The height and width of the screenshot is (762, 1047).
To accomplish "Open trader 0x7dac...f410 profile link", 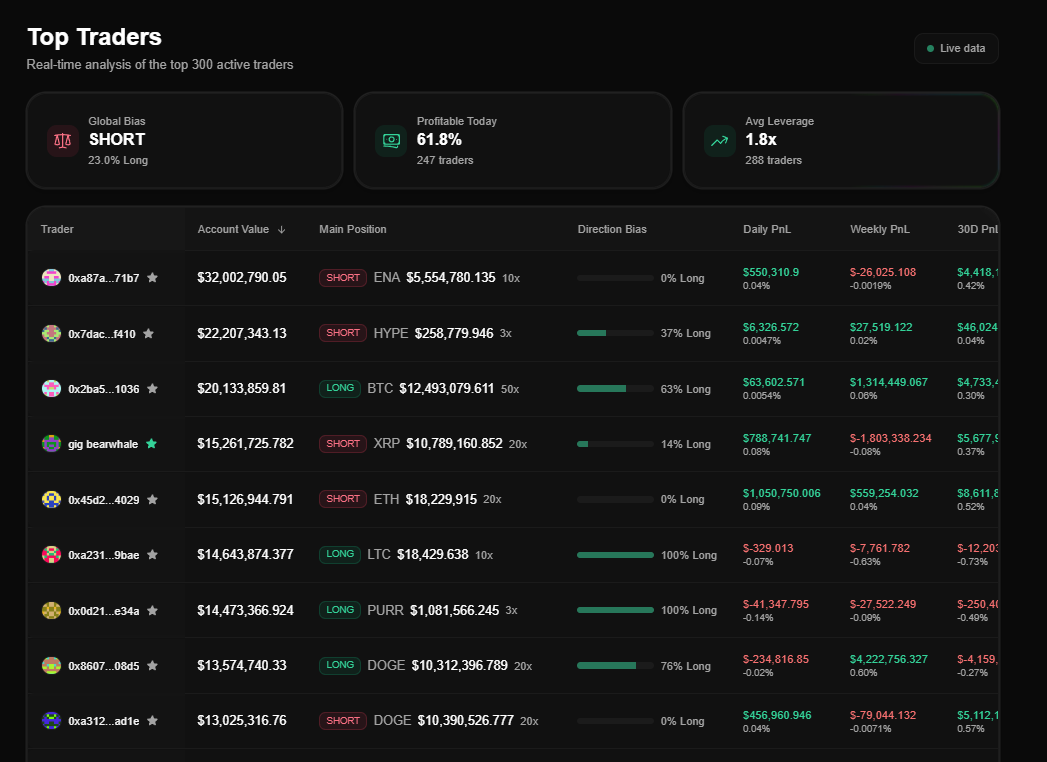I will tap(101, 334).
